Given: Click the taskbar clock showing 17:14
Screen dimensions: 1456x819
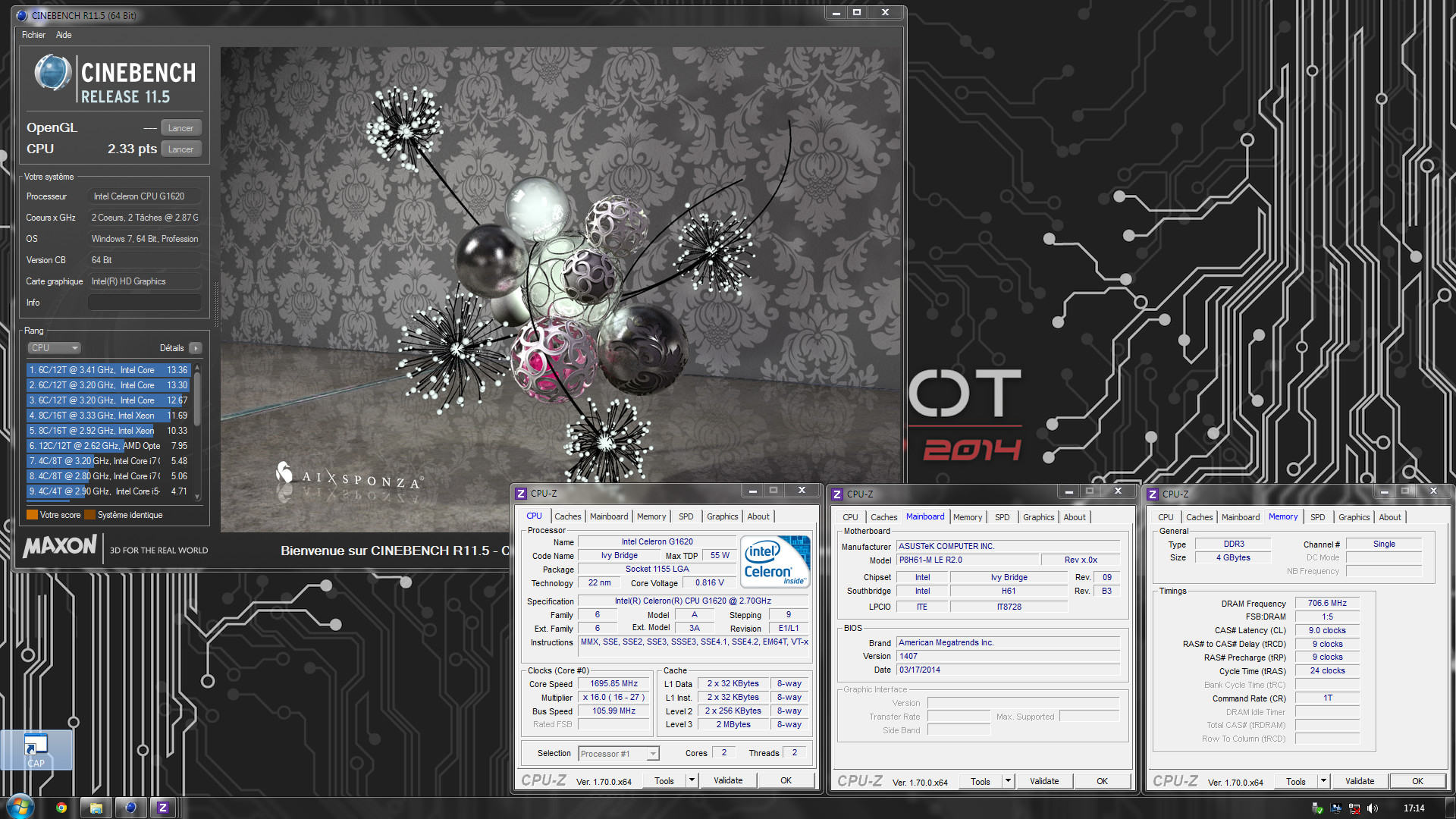Looking at the screenshot, I should (1414, 808).
